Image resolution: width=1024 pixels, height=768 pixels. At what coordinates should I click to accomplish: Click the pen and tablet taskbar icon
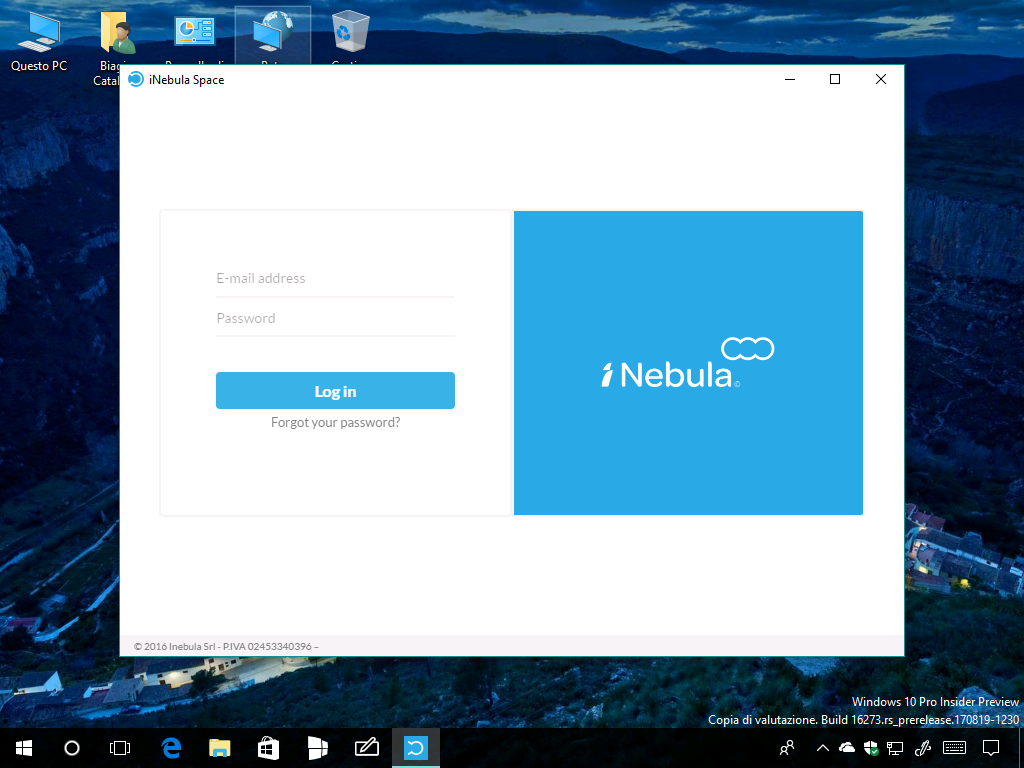pyautogui.click(x=366, y=748)
